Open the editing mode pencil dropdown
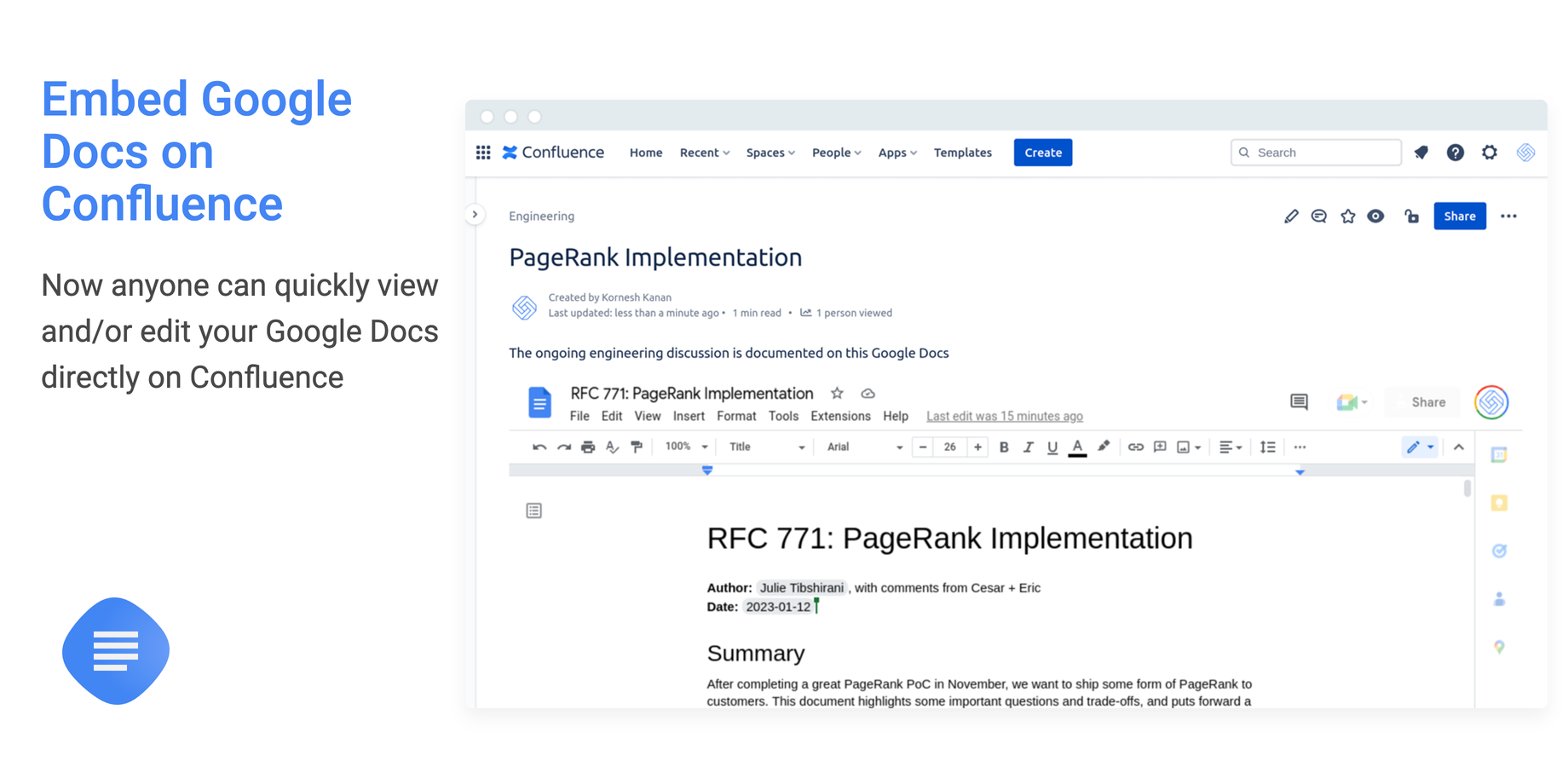Screen dimensions: 1568x767 click(1420, 447)
